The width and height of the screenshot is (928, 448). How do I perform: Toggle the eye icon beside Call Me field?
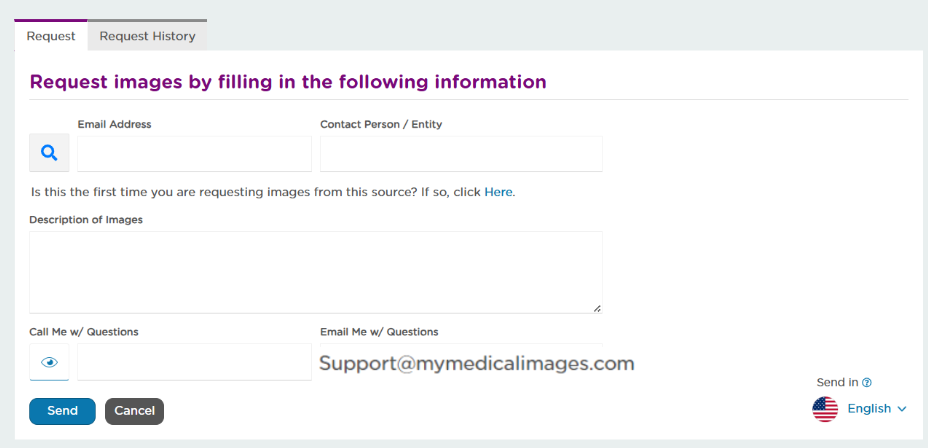tap(49, 362)
